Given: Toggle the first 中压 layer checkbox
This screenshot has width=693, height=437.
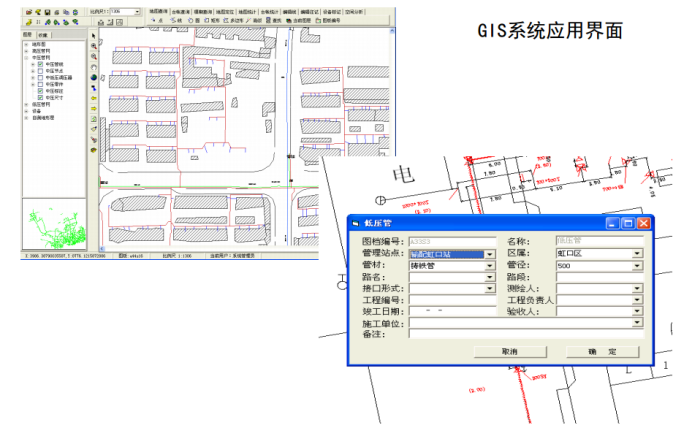Looking at the screenshot, I should point(40,64).
